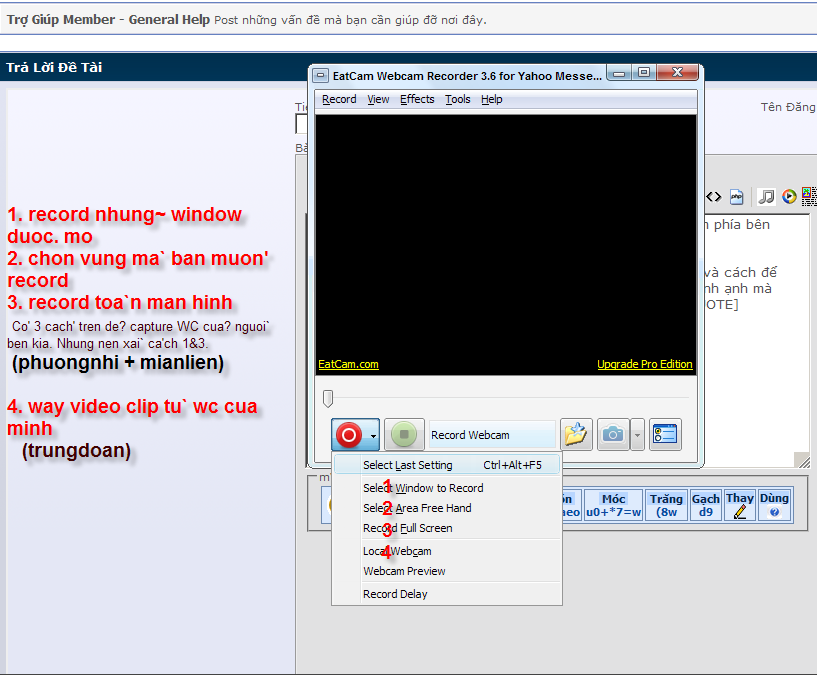
Task: Click the camera snapshot icon
Action: (x=612, y=435)
